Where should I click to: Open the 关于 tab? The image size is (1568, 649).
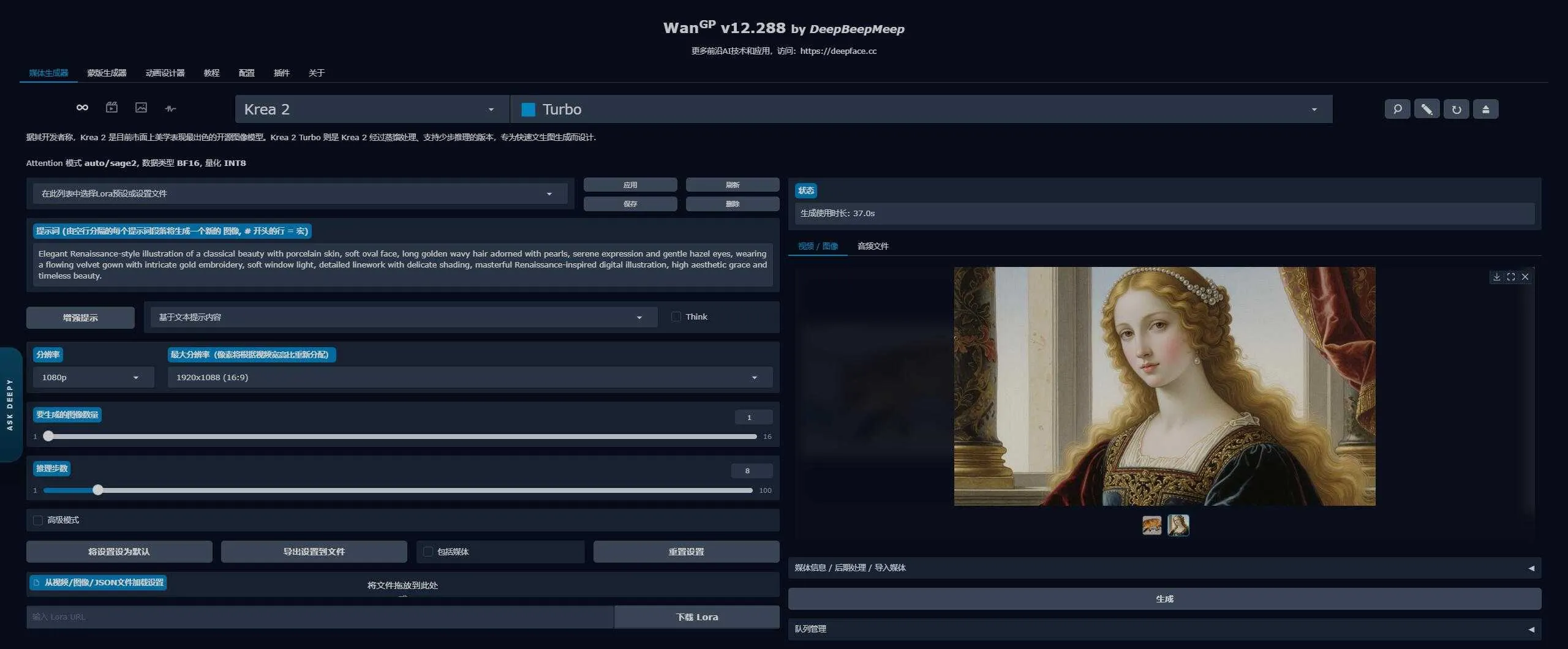(x=316, y=73)
